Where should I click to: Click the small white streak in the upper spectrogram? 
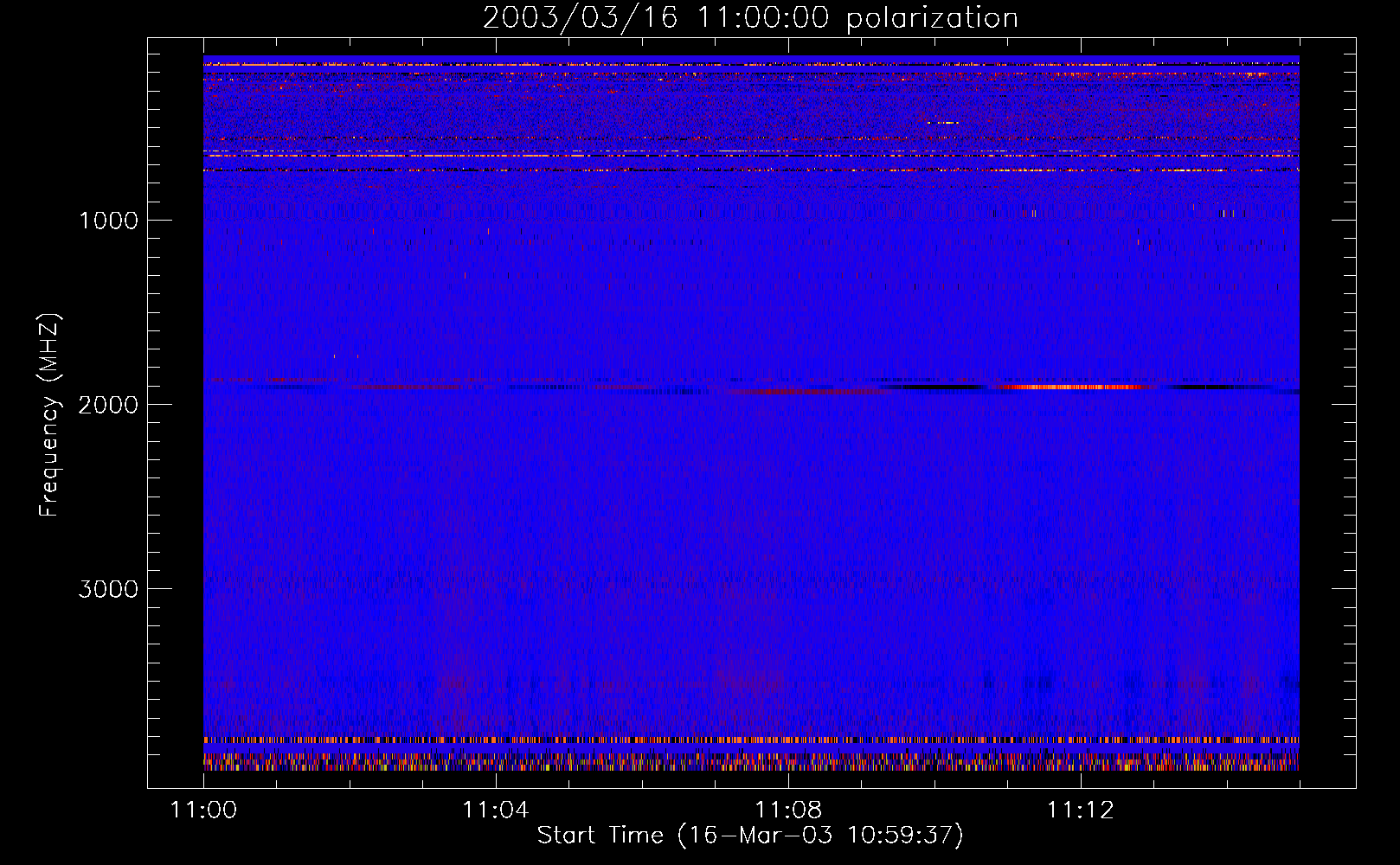point(943,123)
